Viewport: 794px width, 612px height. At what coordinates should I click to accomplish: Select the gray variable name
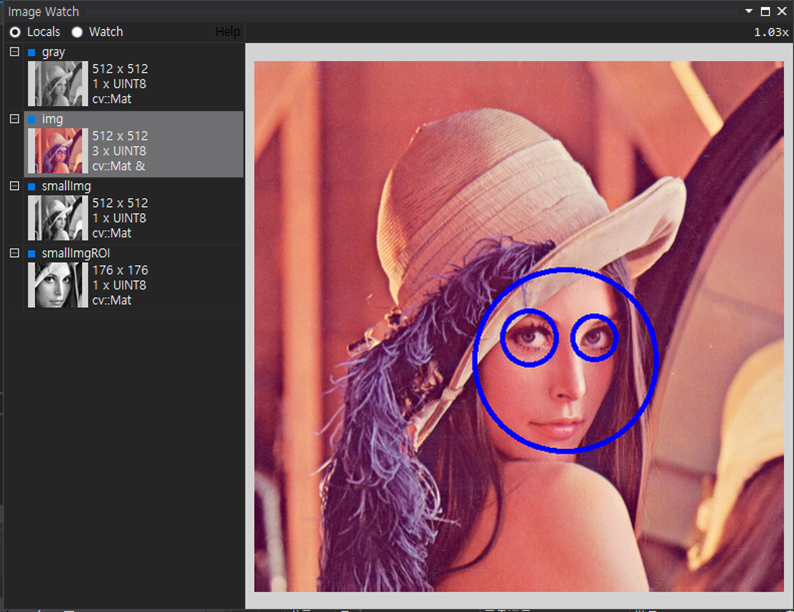tap(53, 52)
